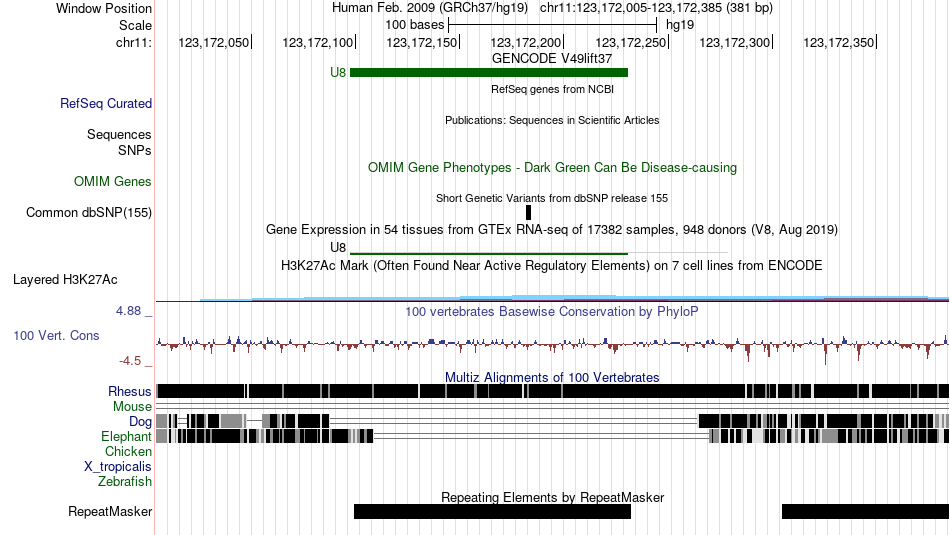Viewport: 950px width, 535px height.
Task: Select the Rhesus alignment row label
Action: pyautogui.click(x=130, y=391)
